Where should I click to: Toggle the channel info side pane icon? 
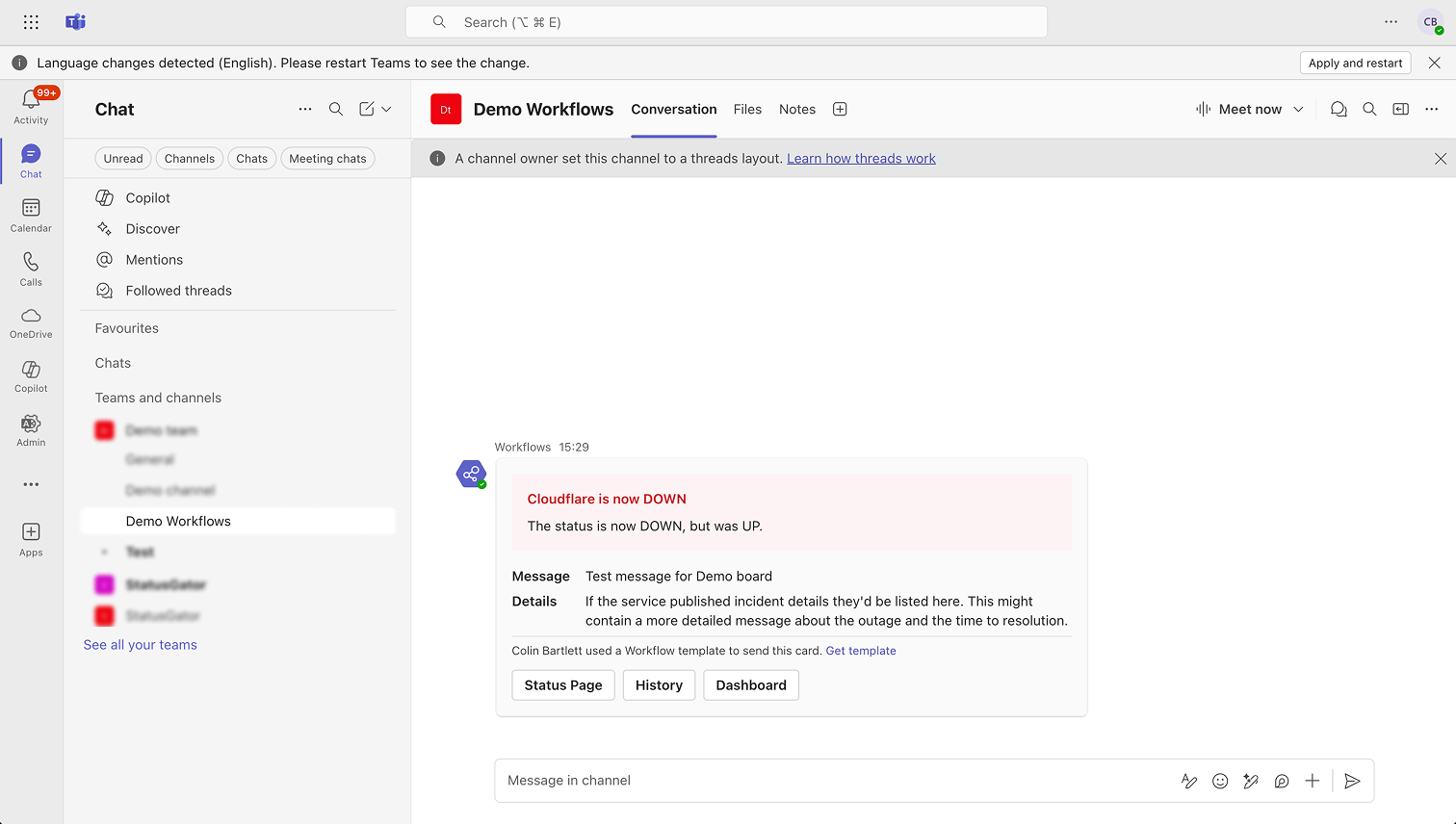[1401, 109]
